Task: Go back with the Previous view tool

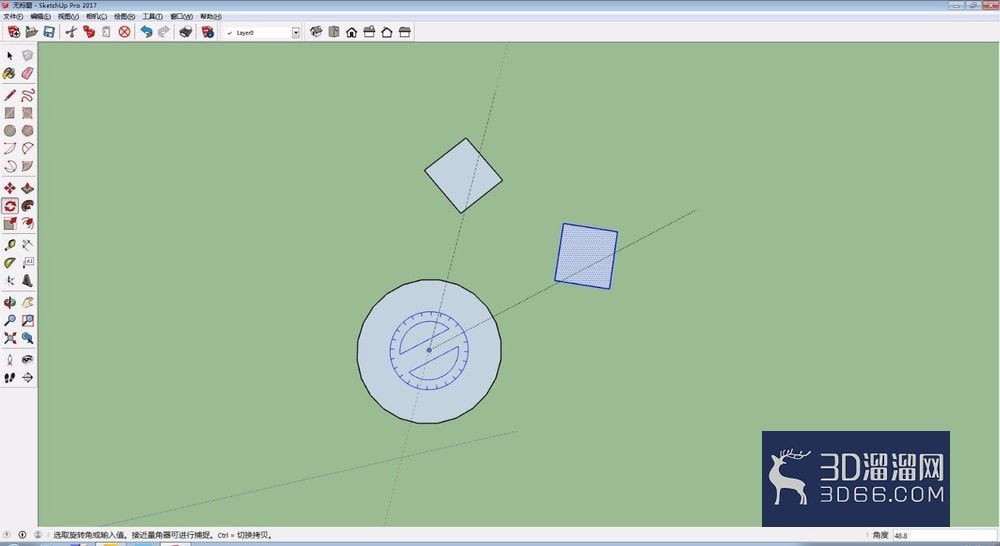Action: point(27,338)
